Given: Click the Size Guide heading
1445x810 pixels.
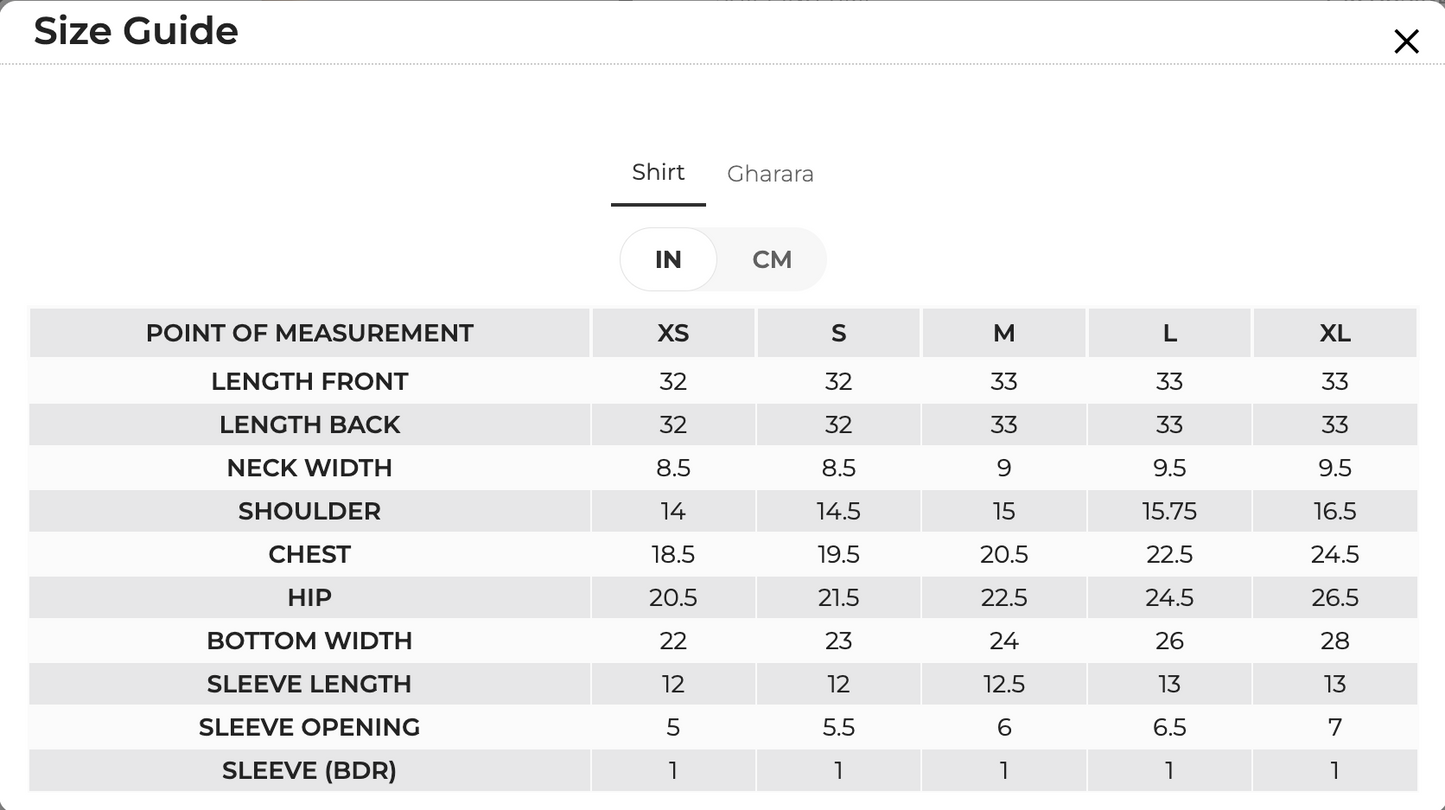Looking at the screenshot, I should [136, 31].
